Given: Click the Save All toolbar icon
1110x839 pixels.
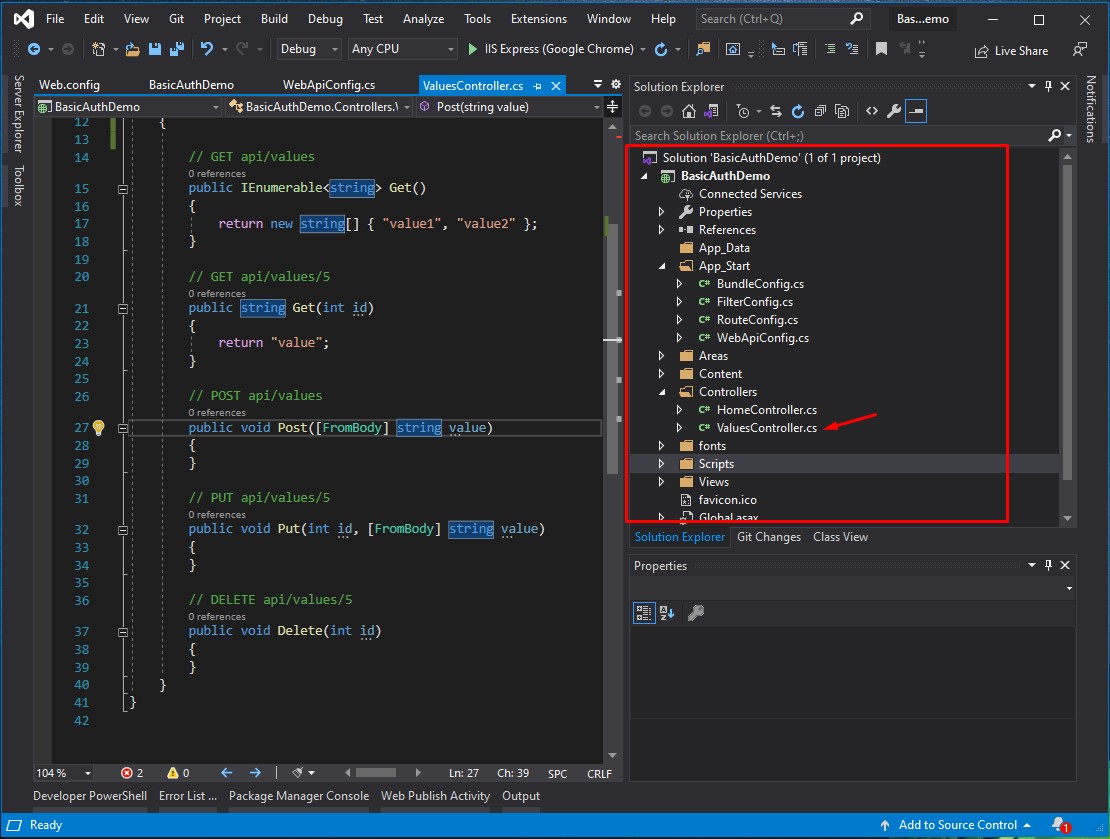Looking at the screenshot, I should pyautogui.click(x=177, y=49).
